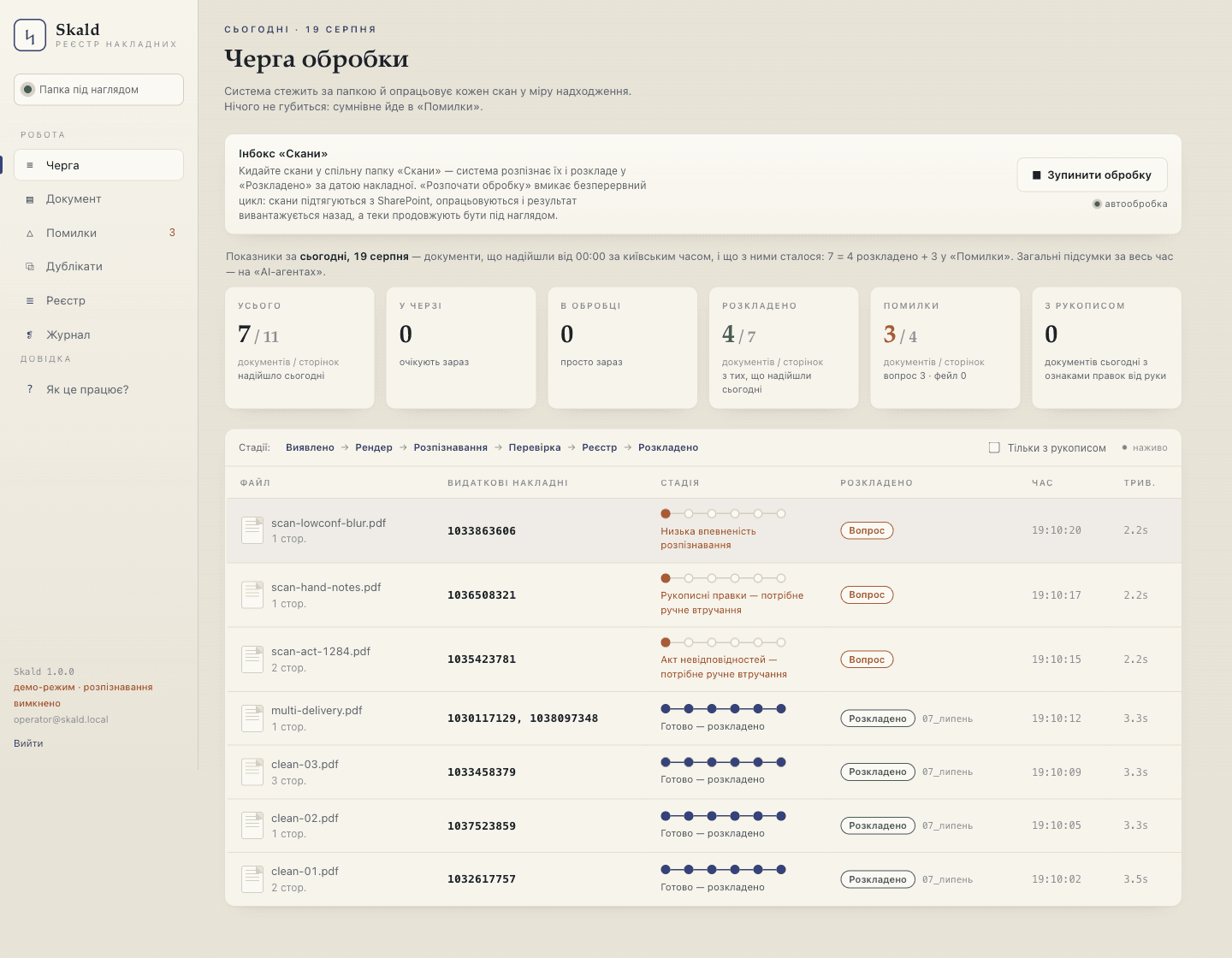Click Перевірка stage label
This screenshot has height=958, width=1232.
[x=535, y=447]
